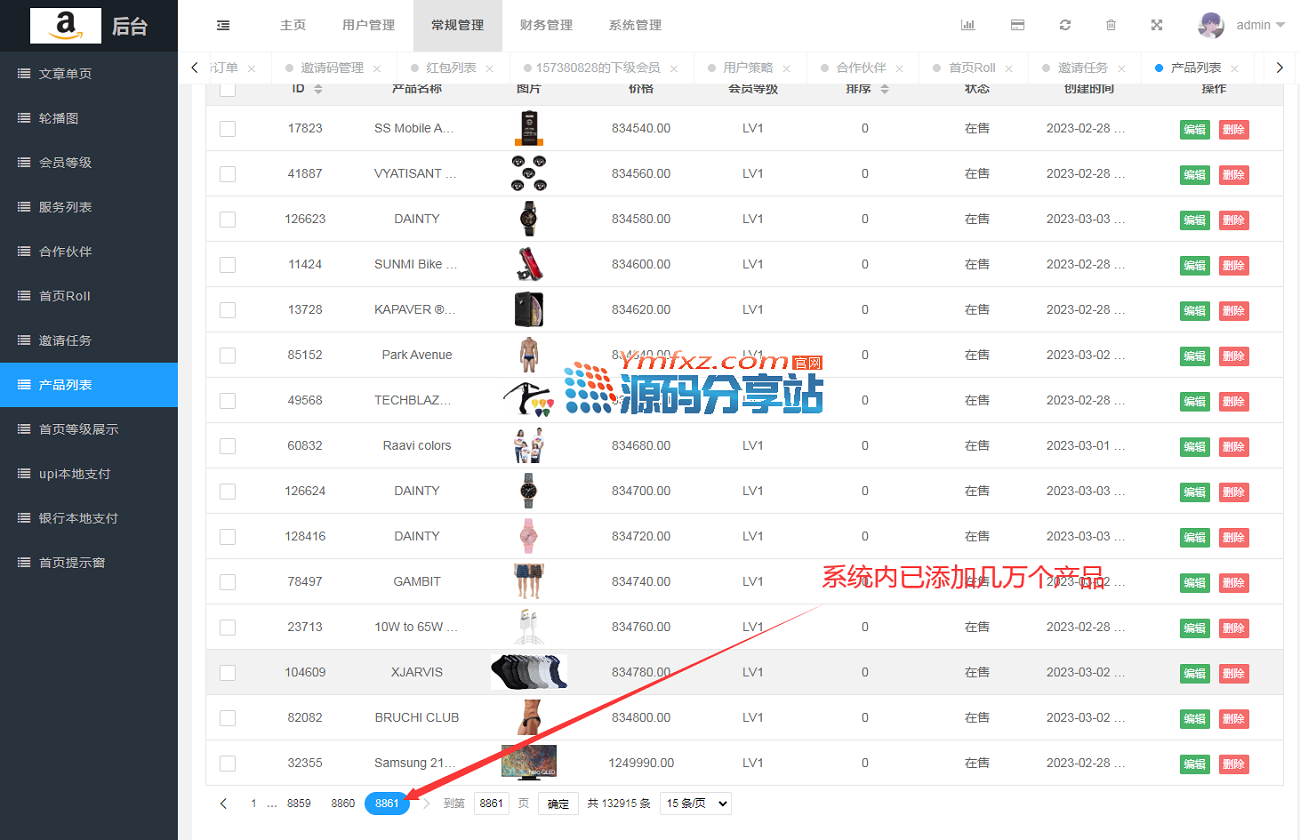The image size is (1300, 840).
Task: Check the checkbox for product ID 17823
Action: (x=227, y=128)
